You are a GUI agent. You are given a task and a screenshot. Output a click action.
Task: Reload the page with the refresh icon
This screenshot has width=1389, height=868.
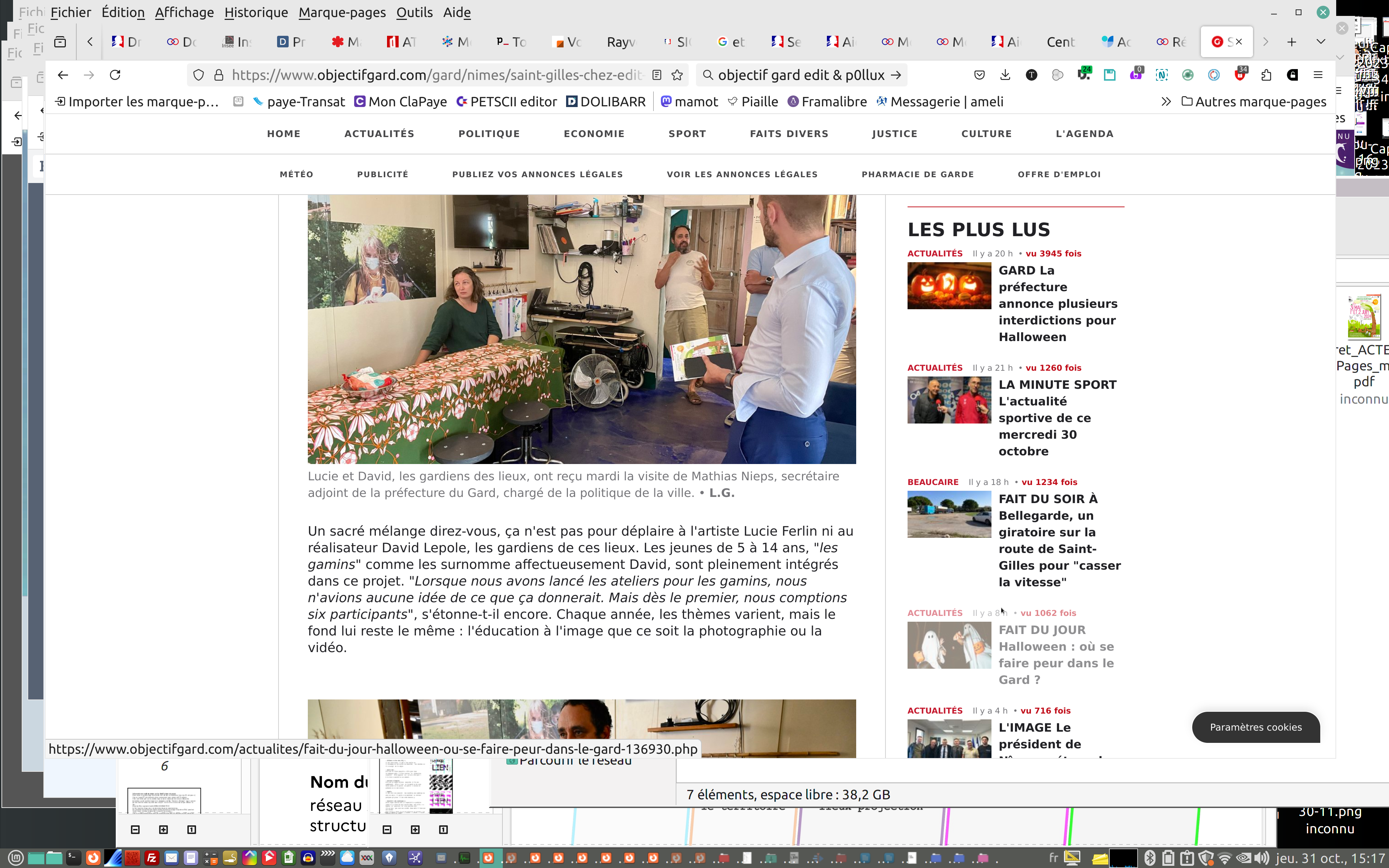pos(115,75)
